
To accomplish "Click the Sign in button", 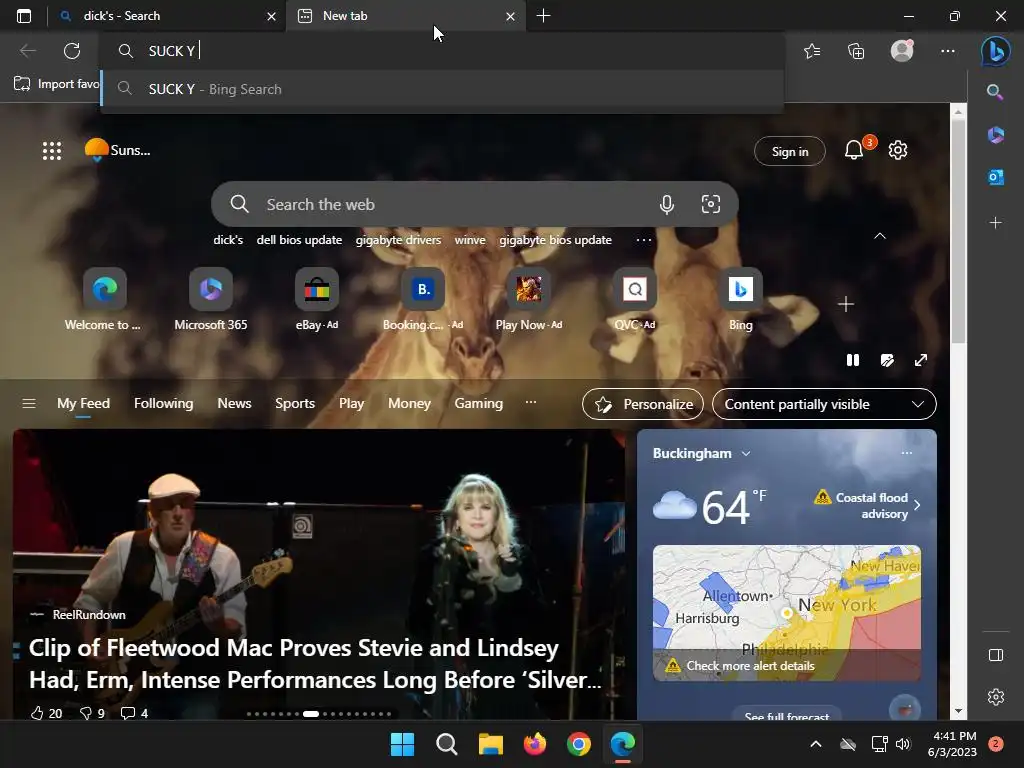I will point(790,152).
